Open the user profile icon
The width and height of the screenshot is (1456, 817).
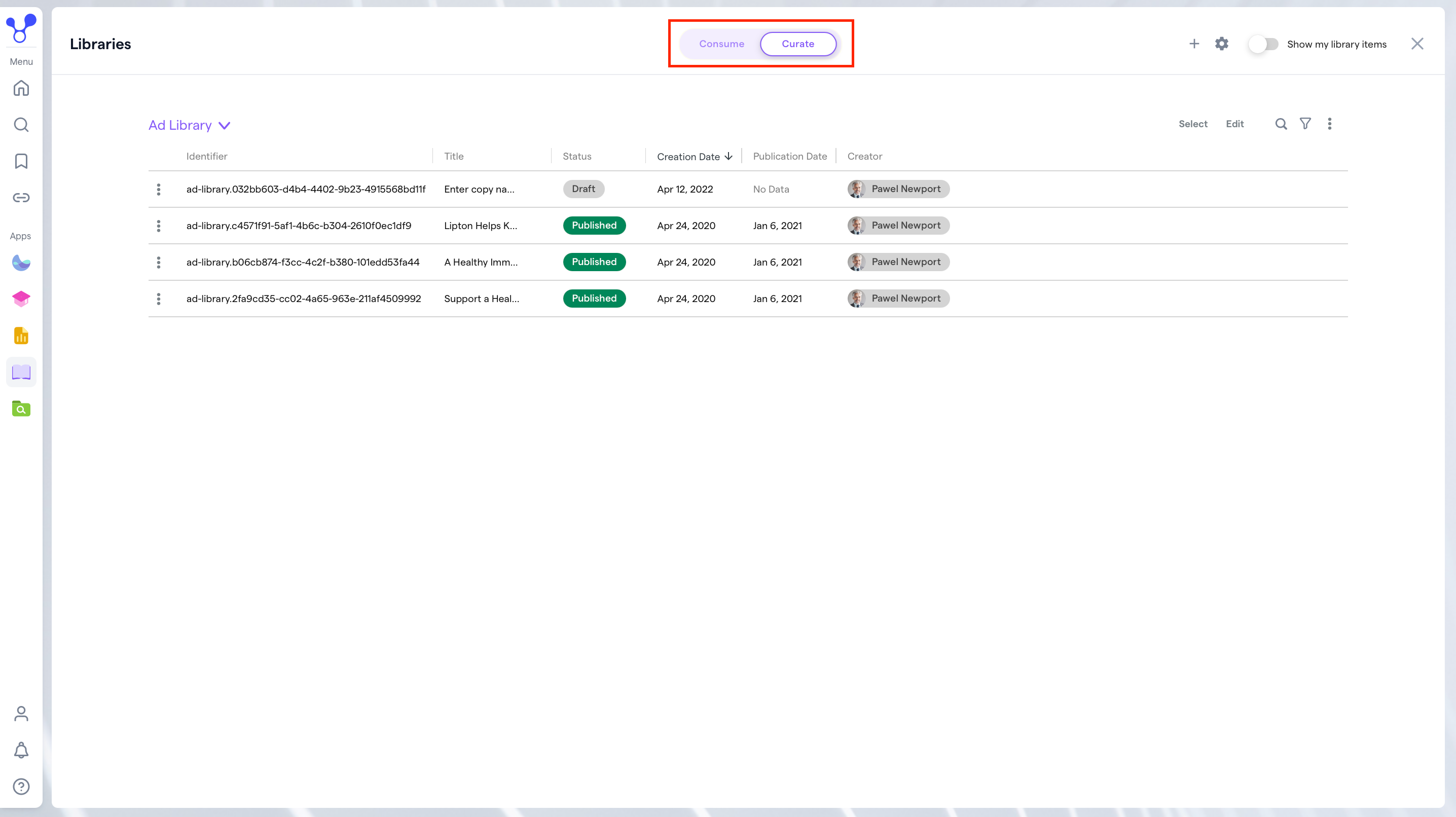(x=21, y=714)
